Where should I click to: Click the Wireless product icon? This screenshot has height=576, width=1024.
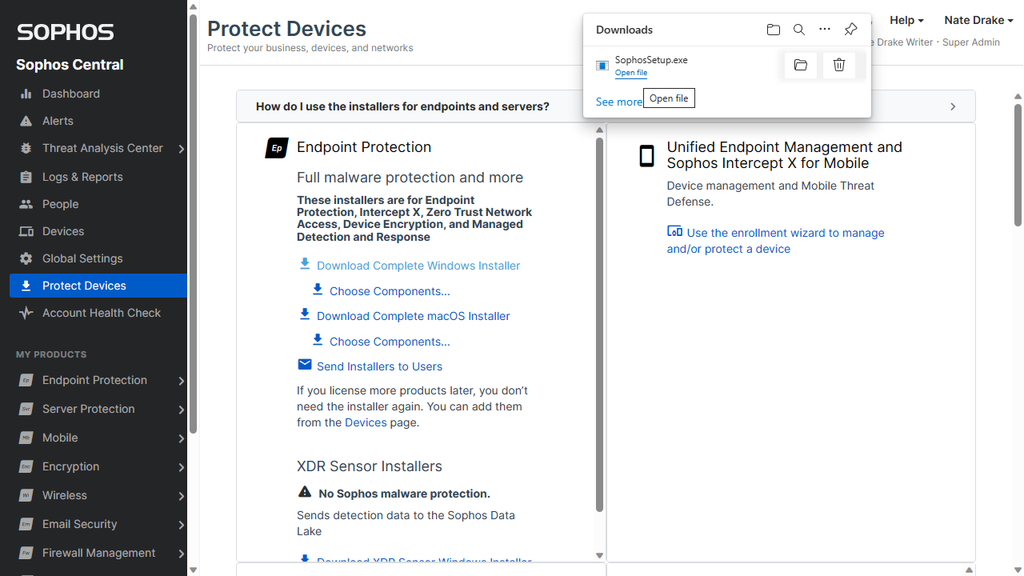[26, 495]
